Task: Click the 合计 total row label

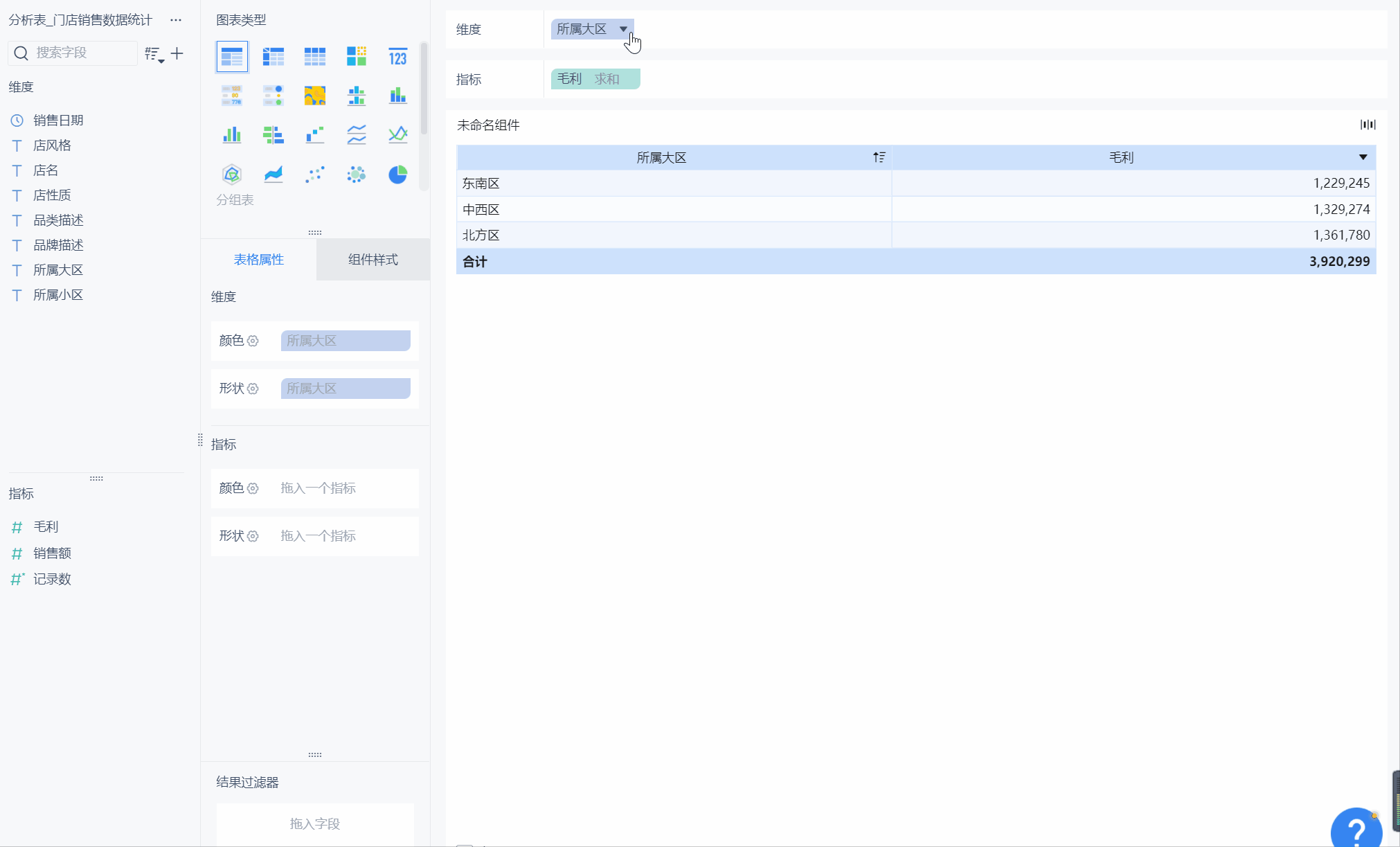Action: [x=475, y=262]
